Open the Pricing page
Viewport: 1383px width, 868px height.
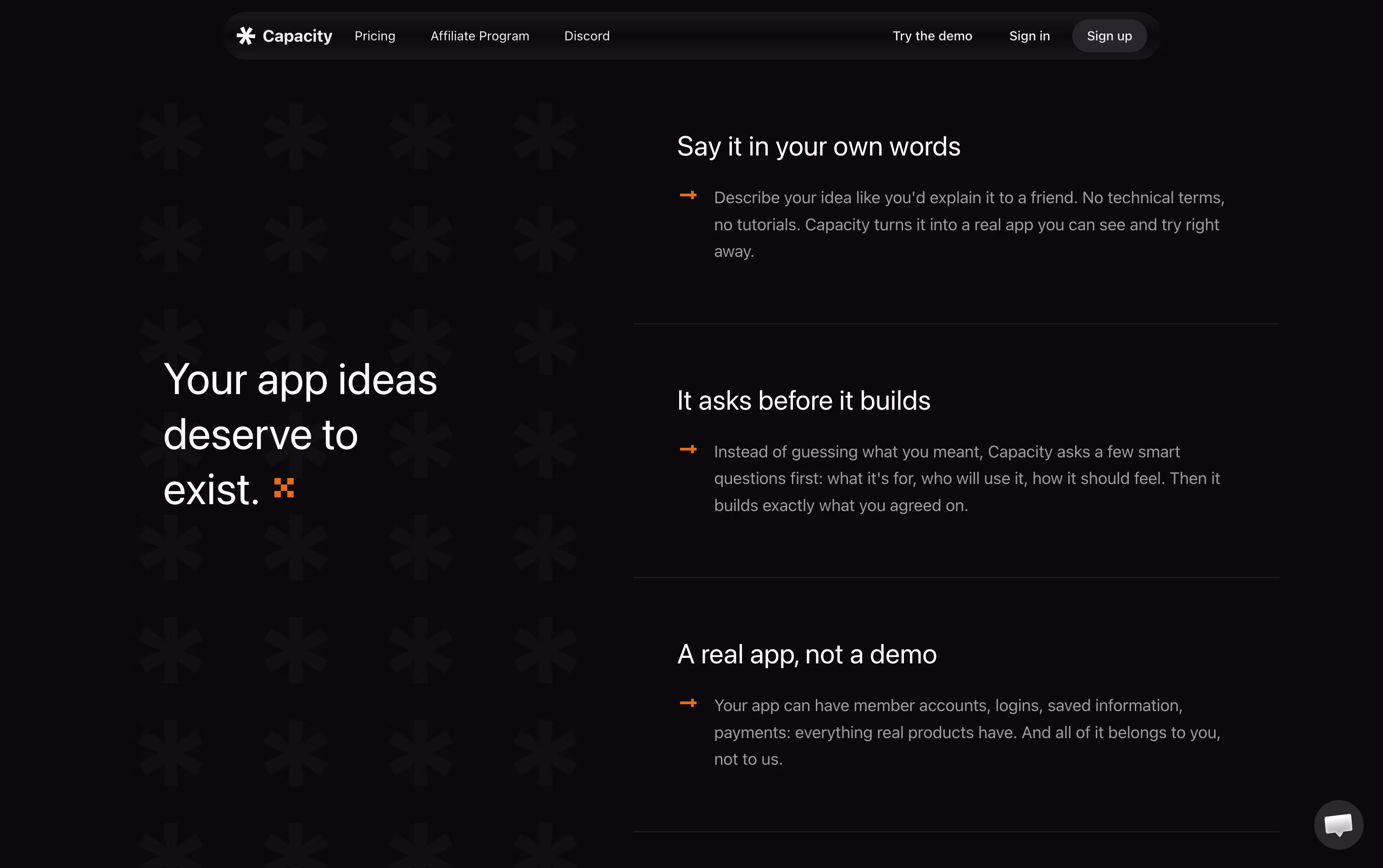coord(375,36)
